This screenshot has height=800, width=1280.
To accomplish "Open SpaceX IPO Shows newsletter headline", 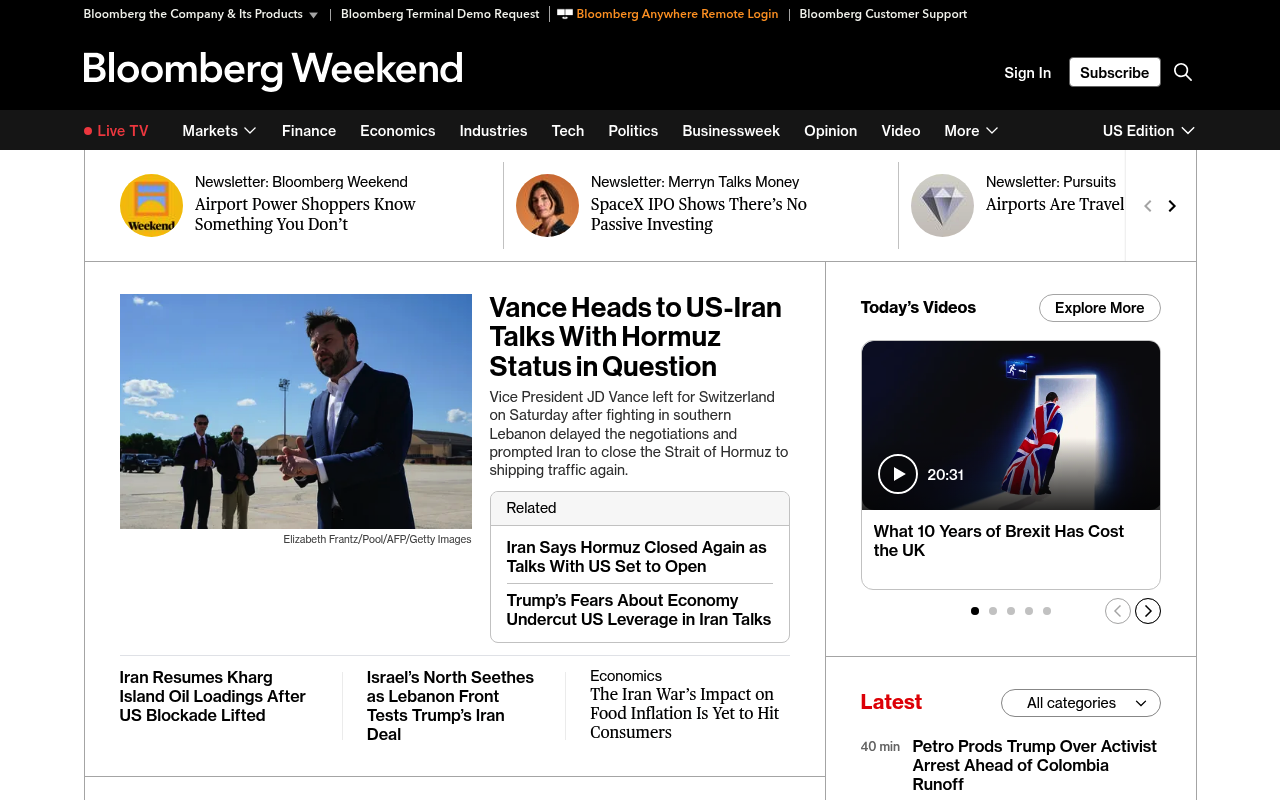I will (699, 214).
